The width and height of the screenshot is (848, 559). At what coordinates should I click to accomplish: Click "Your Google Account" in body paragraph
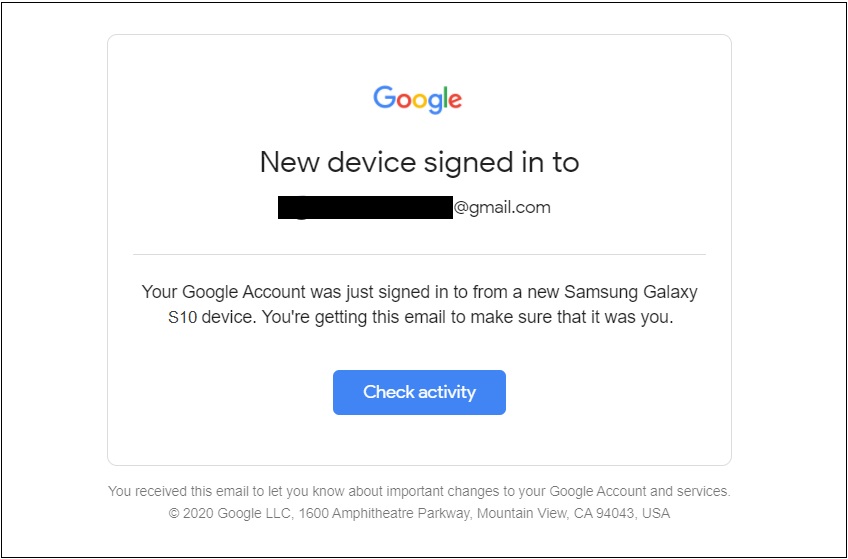(x=223, y=292)
